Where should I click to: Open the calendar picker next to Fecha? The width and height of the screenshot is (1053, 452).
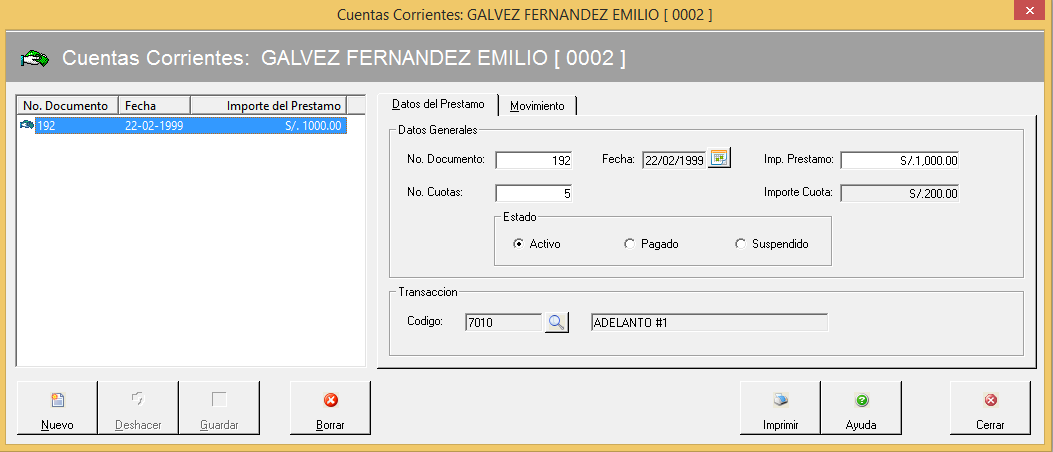(x=720, y=159)
